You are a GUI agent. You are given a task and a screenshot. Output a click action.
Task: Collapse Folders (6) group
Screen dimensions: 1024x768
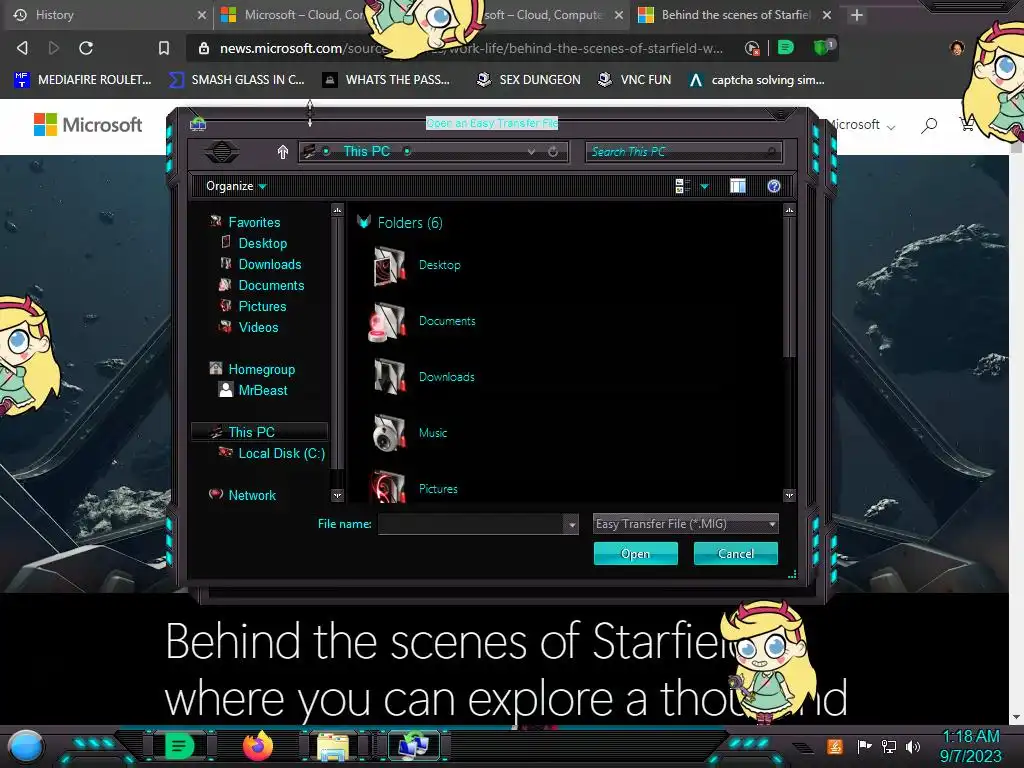pos(364,222)
